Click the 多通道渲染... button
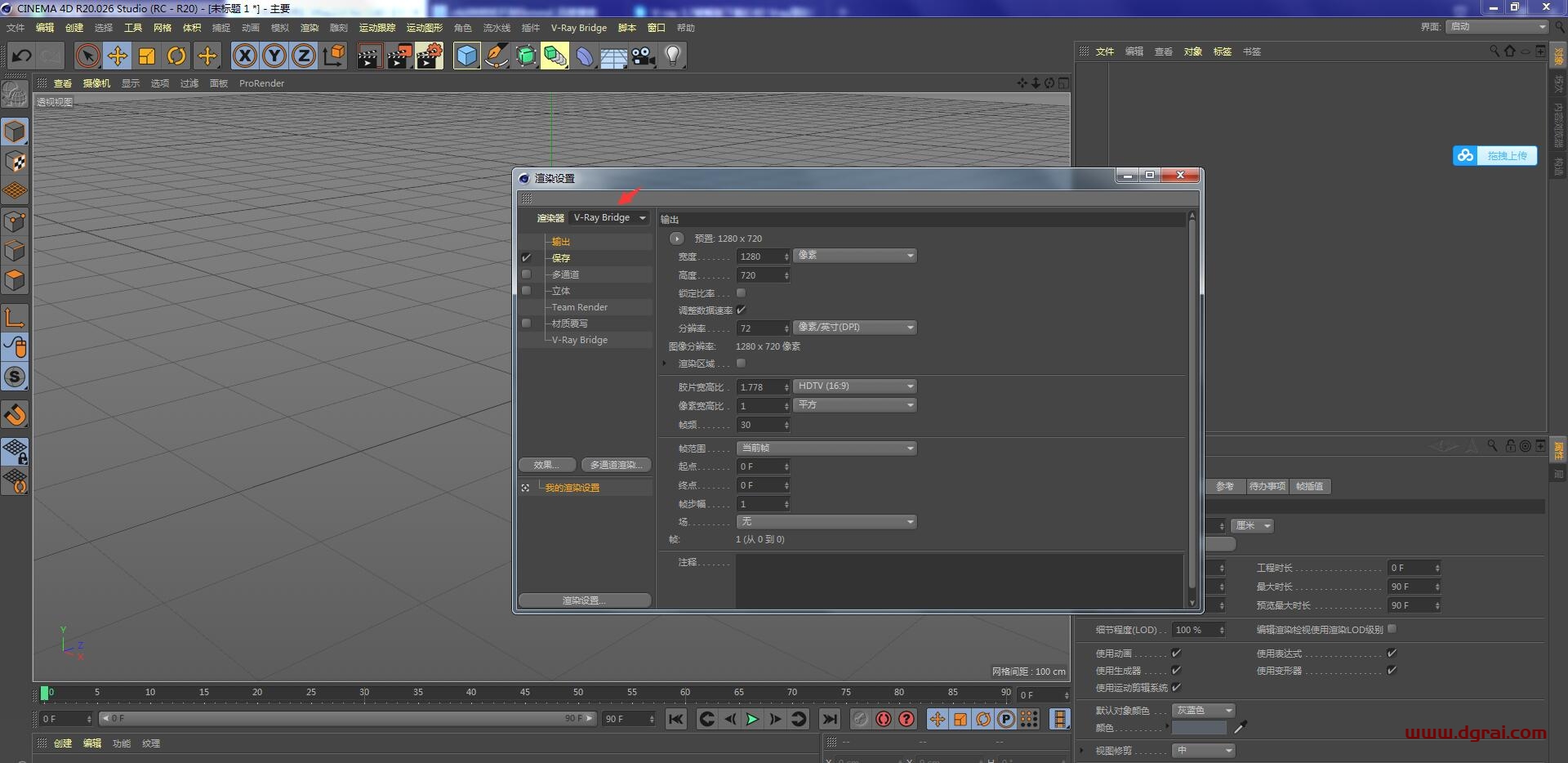1568x763 pixels. pos(616,464)
